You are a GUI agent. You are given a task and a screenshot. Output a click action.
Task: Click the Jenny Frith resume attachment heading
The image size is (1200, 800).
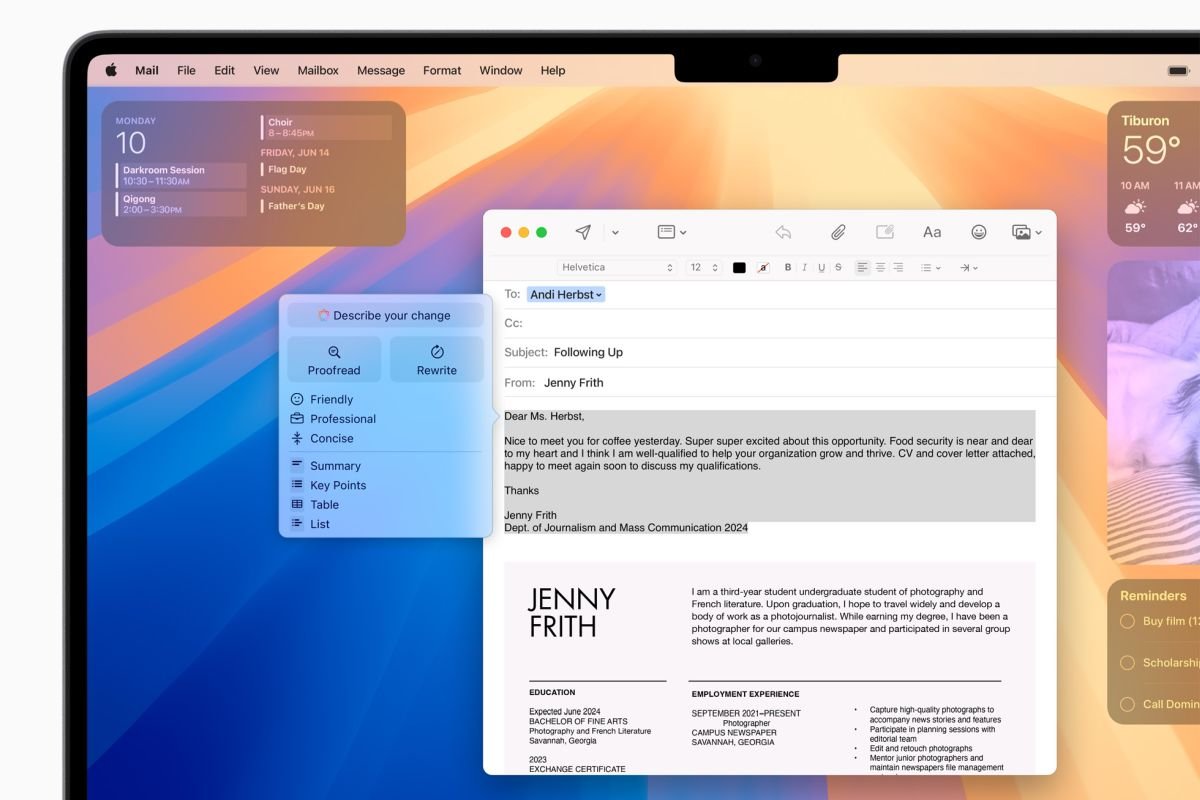571,612
